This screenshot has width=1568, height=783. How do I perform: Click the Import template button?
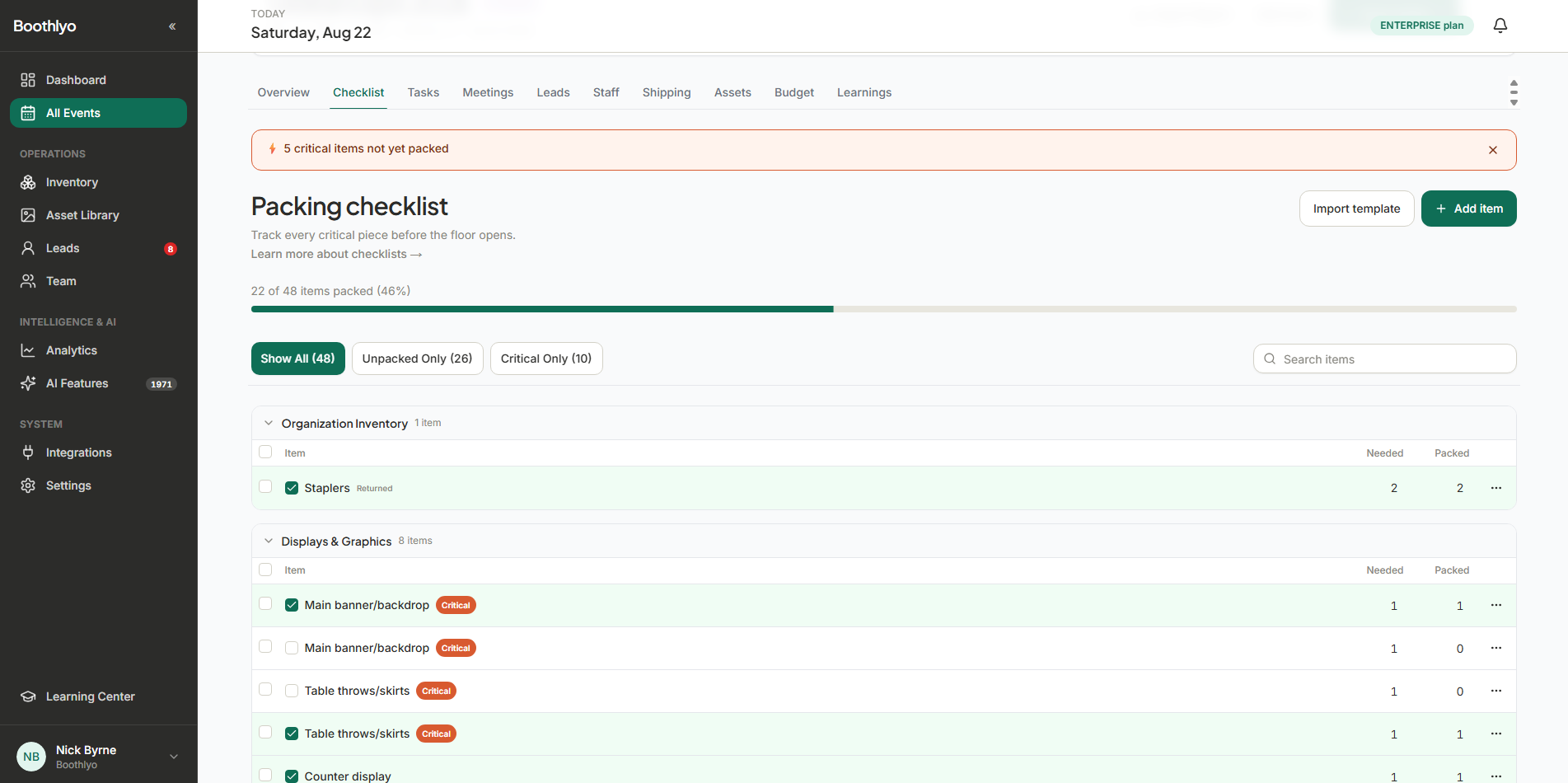[x=1357, y=209]
